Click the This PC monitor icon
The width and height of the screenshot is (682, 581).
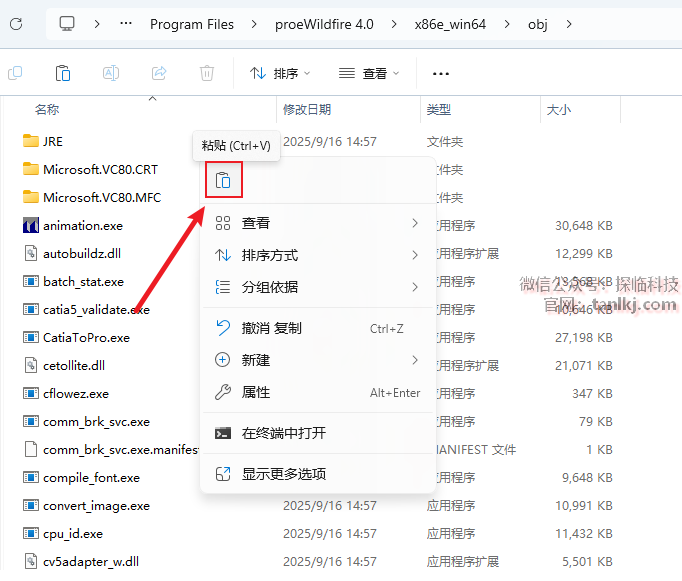67,24
